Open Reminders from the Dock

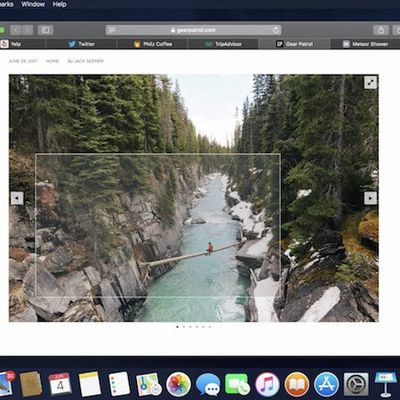(x=119, y=384)
